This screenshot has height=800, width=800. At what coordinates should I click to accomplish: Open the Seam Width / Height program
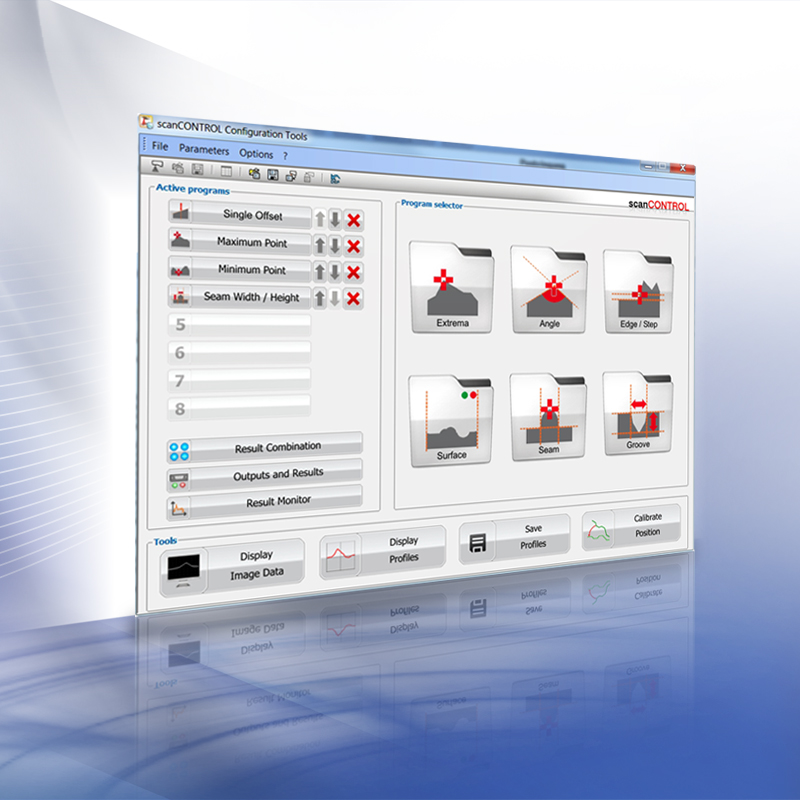(239, 296)
